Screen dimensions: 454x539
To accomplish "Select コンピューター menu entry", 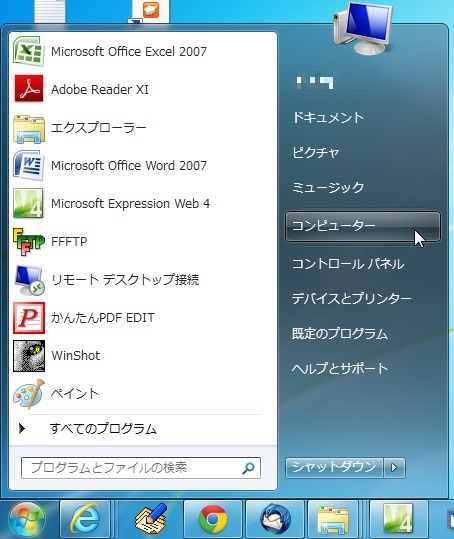I will tap(363, 226).
